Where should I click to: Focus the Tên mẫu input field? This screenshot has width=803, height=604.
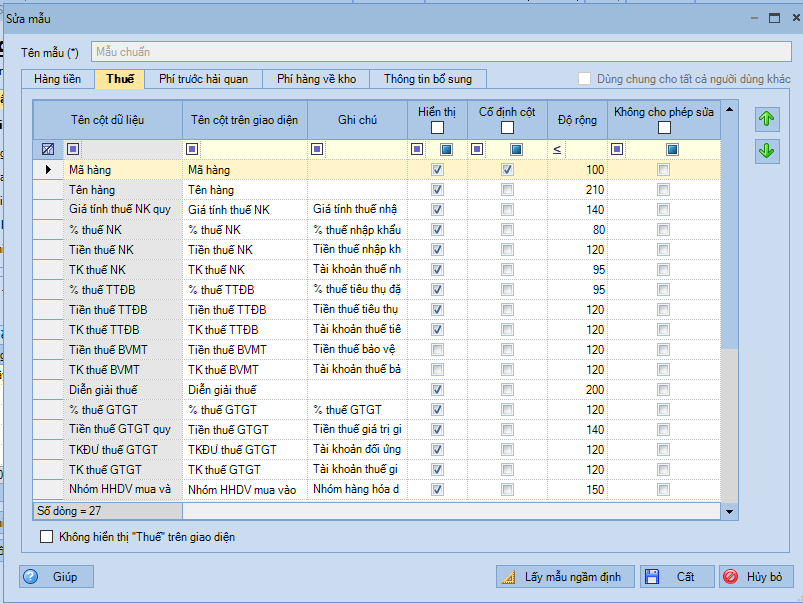[x=441, y=52]
